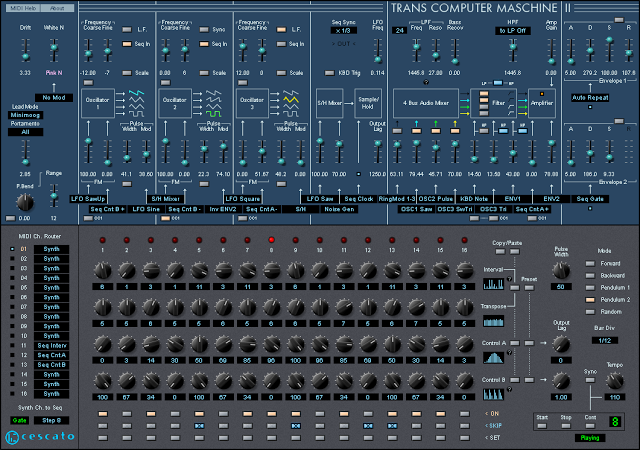Select Oscillator 3 yellow triangle waveform
The image size is (640, 450).
(291, 100)
